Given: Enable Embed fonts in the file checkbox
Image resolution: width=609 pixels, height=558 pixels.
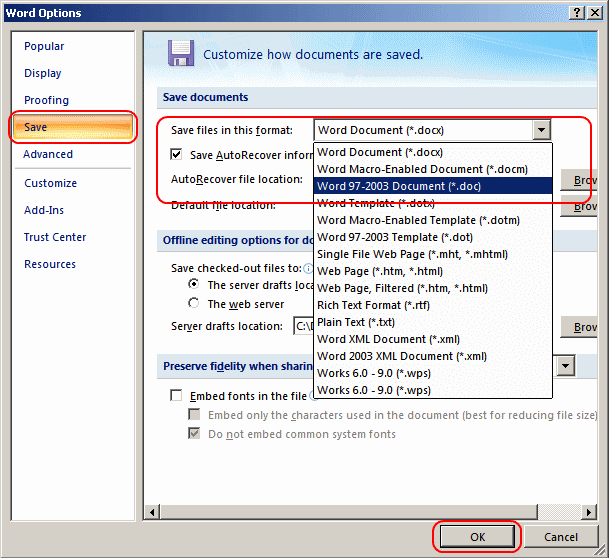Looking at the screenshot, I should [x=176, y=396].
